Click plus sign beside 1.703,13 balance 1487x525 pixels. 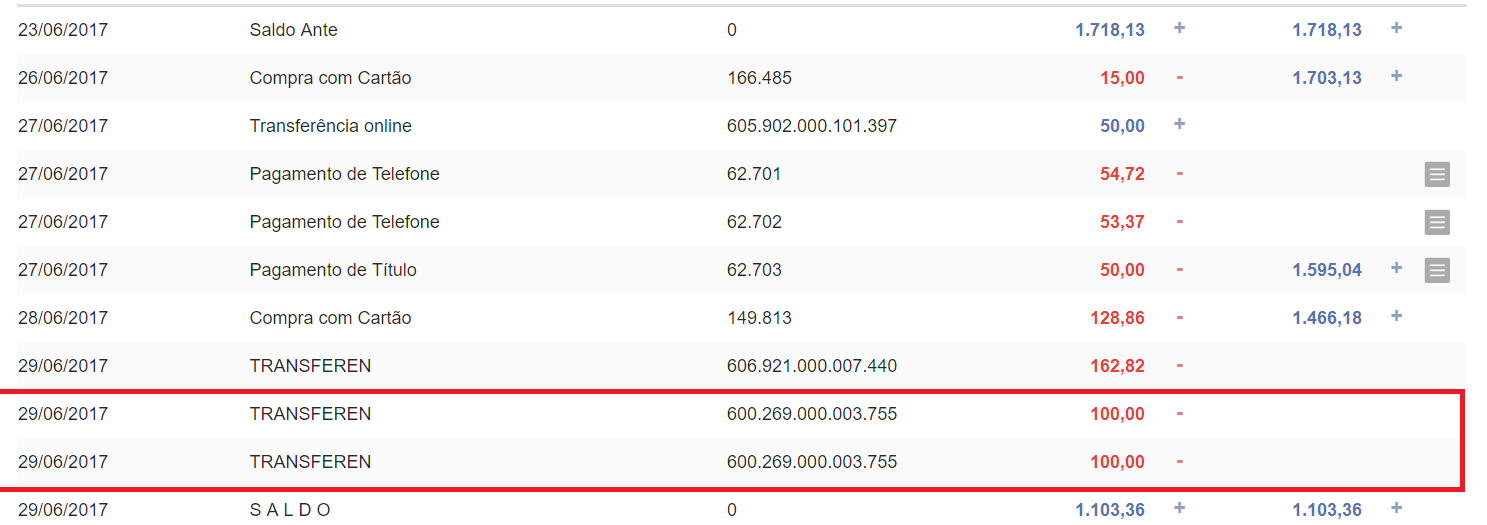coord(1396,76)
